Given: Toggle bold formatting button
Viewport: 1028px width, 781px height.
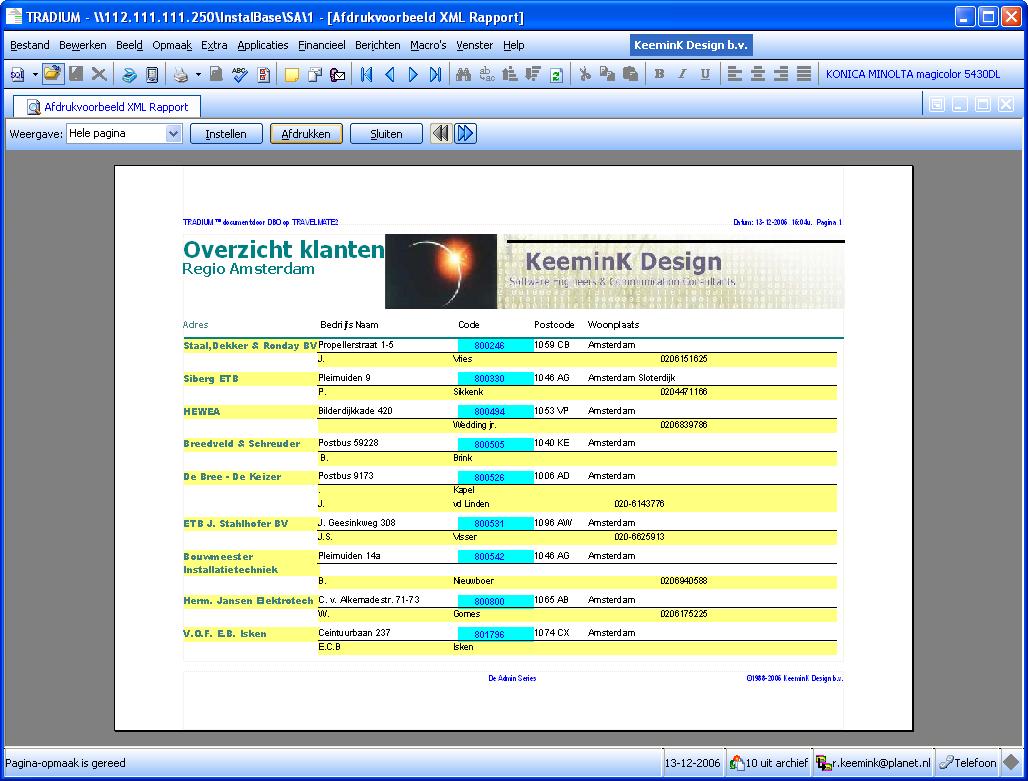Looking at the screenshot, I should (x=659, y=74).
